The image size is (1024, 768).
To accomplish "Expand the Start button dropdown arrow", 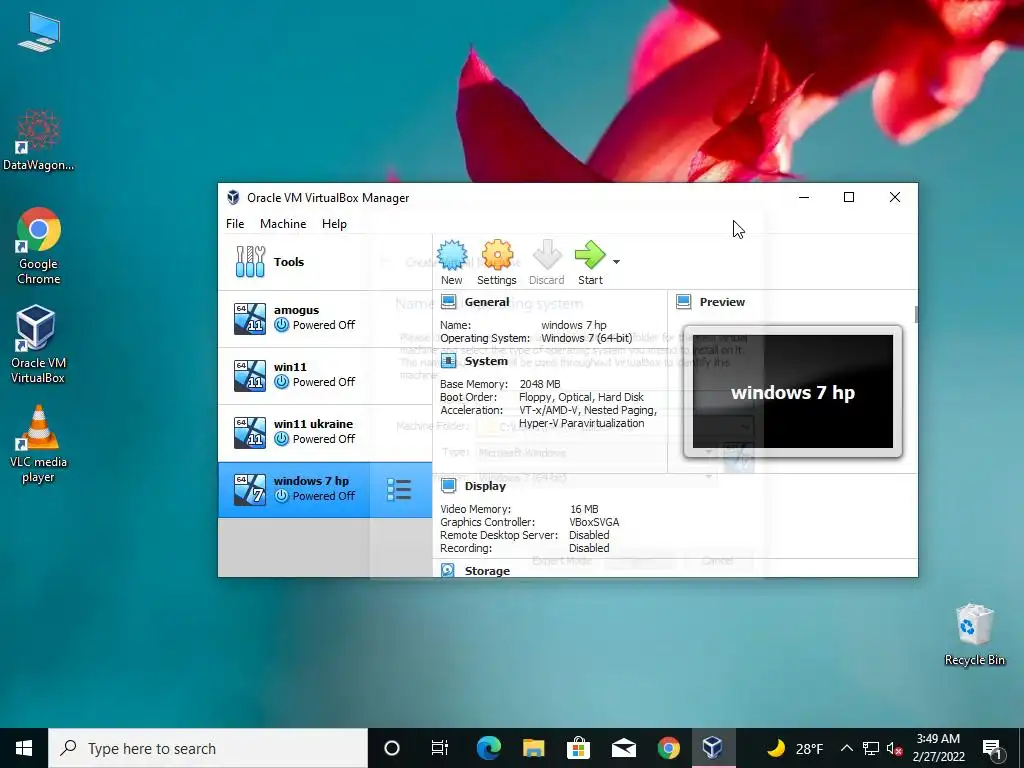I will pyautogui.click(x=616, y=262).
